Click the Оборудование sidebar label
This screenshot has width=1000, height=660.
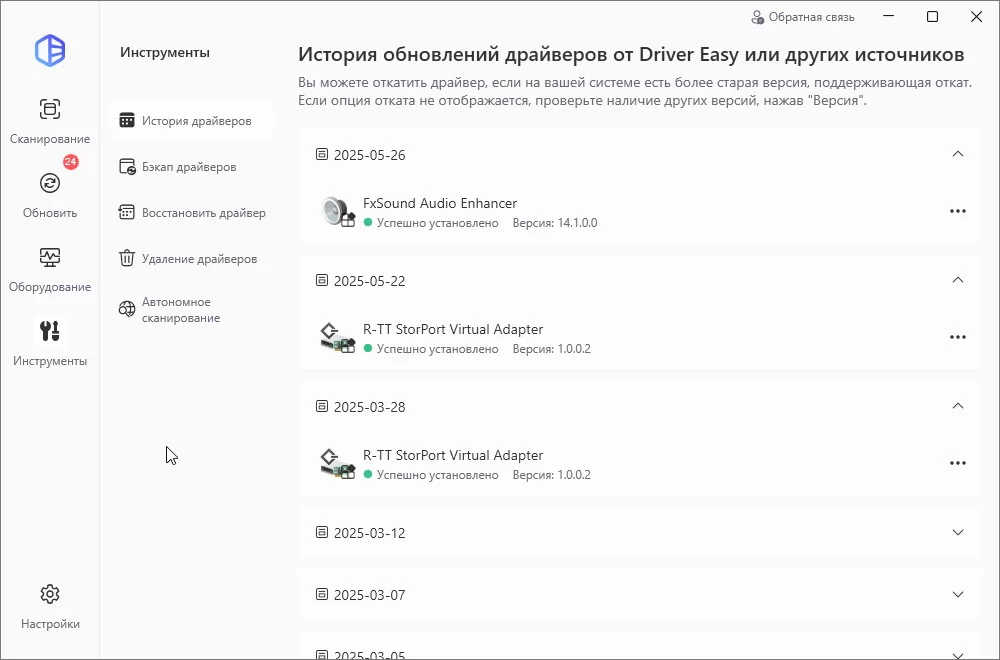(x=50, y=286)
